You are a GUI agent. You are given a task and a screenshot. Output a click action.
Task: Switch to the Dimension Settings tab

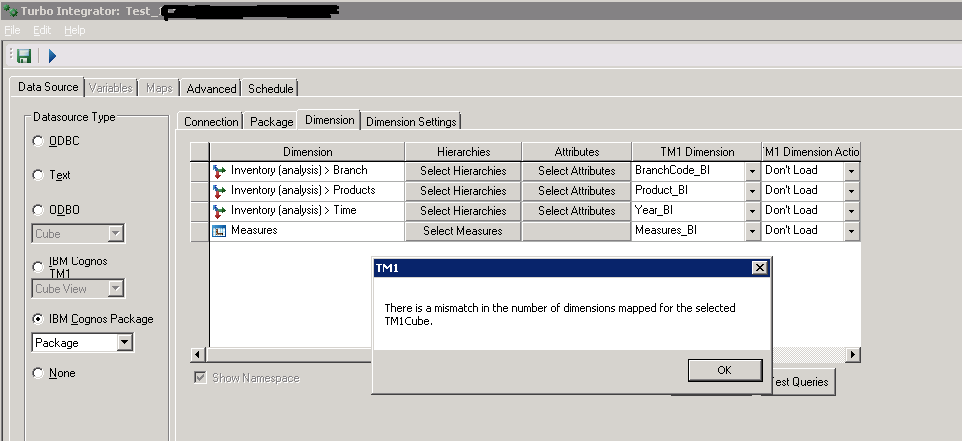click(x=410, y=122)
